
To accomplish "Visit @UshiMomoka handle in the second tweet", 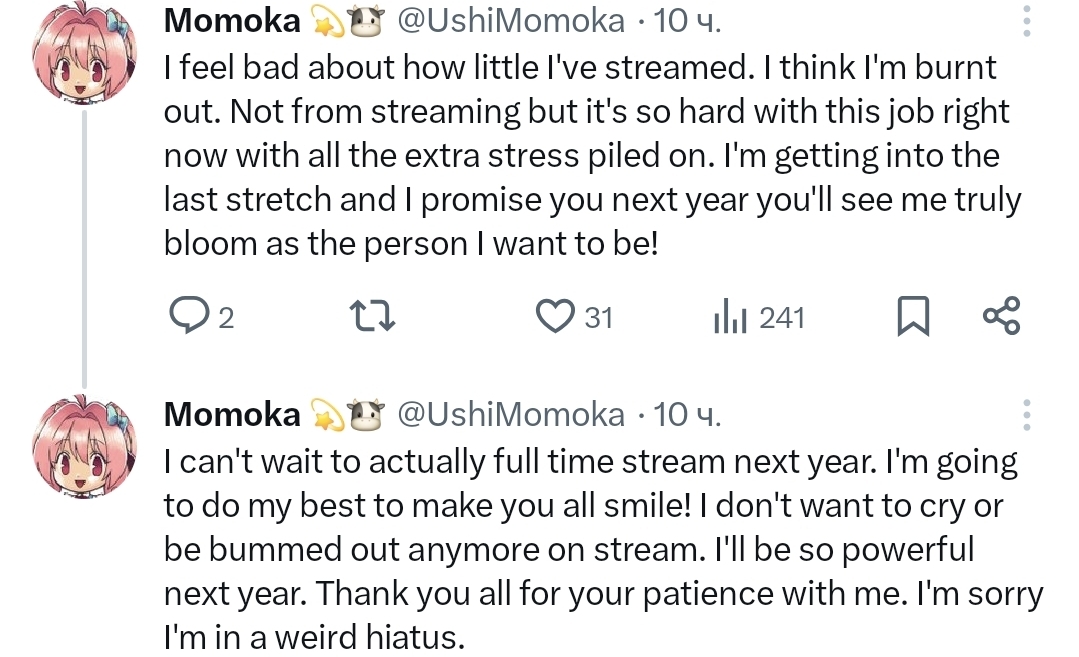I will point(511,414).
